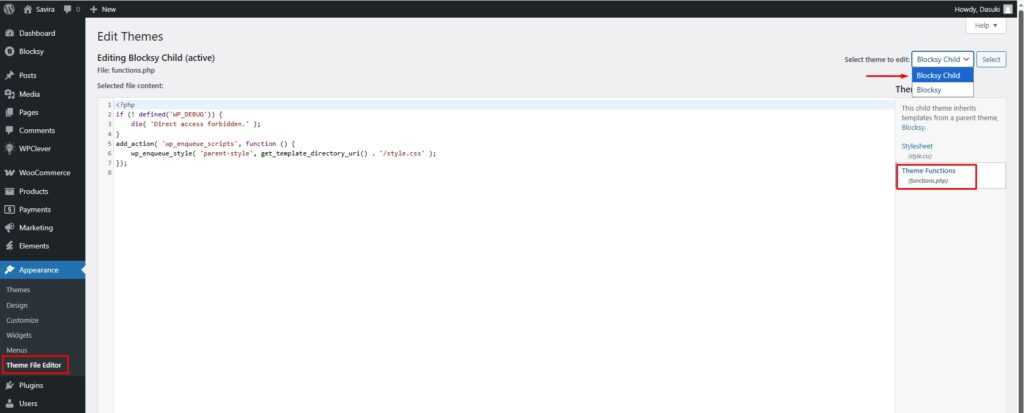
Task: Click the Blocksy sidebar icon
Action: click(x=9, y=52)
